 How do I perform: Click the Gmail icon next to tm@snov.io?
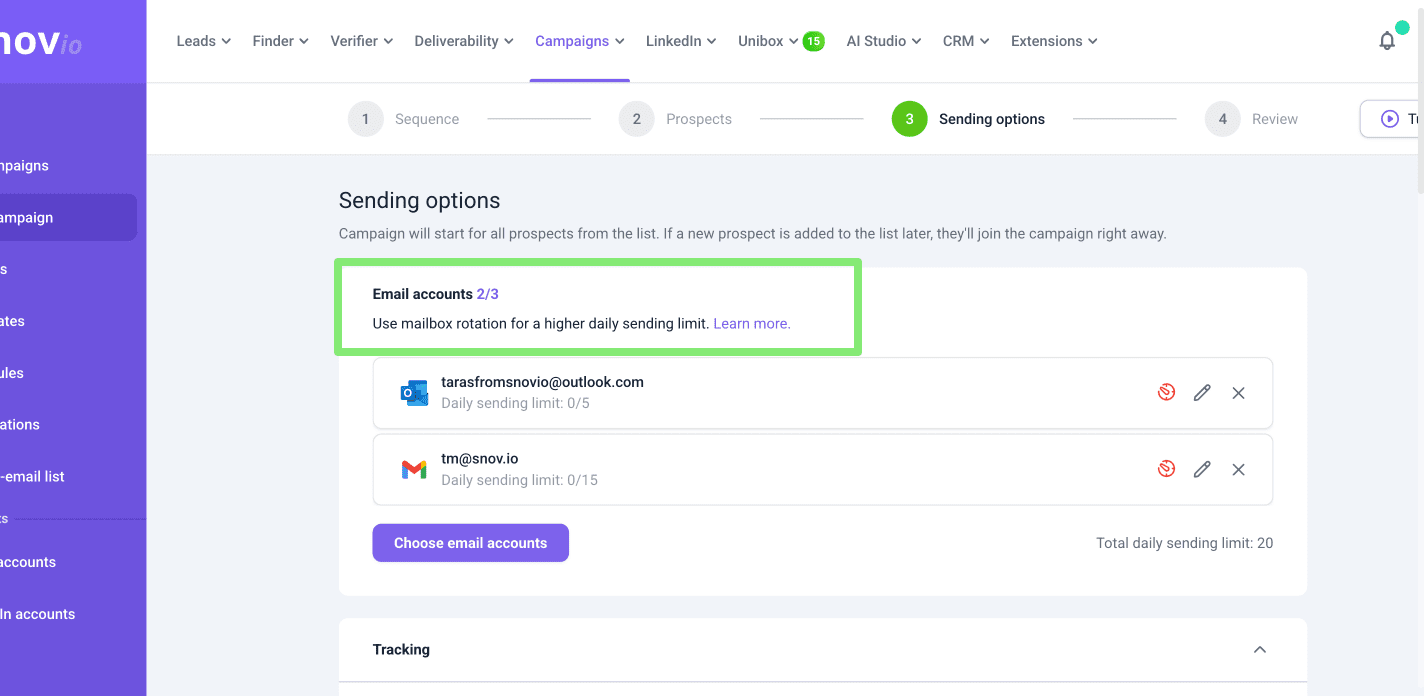413,469
